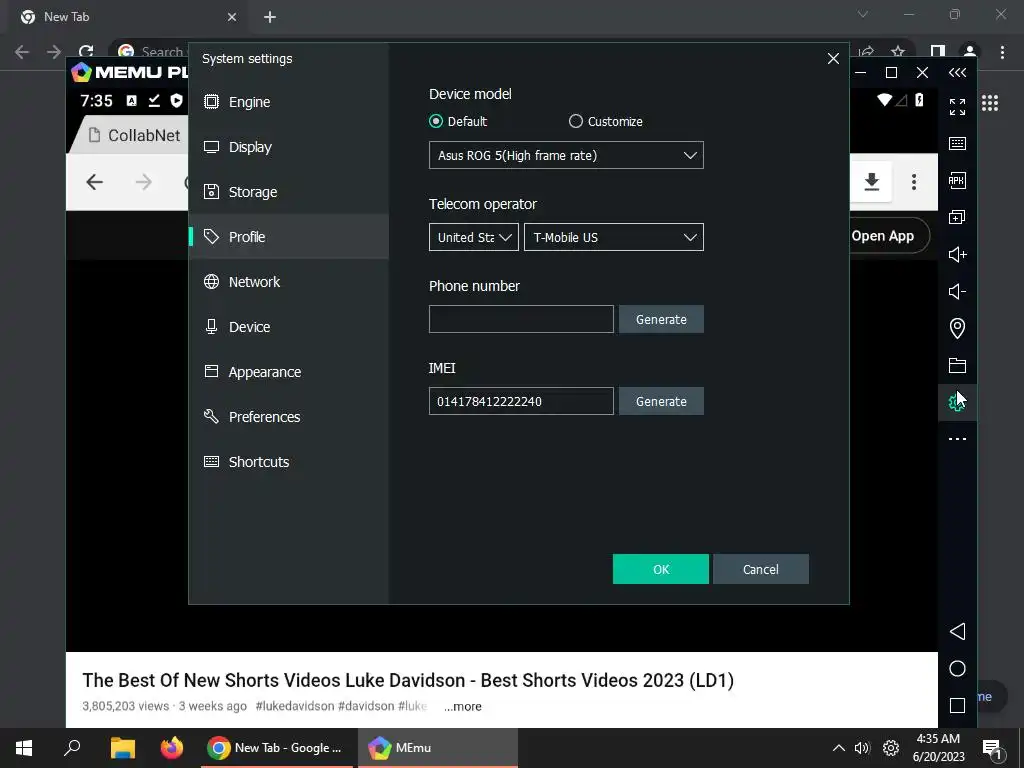Tap the Android recent apps square
Viewport: 1024px width, 768px height.
coord(957,705)
